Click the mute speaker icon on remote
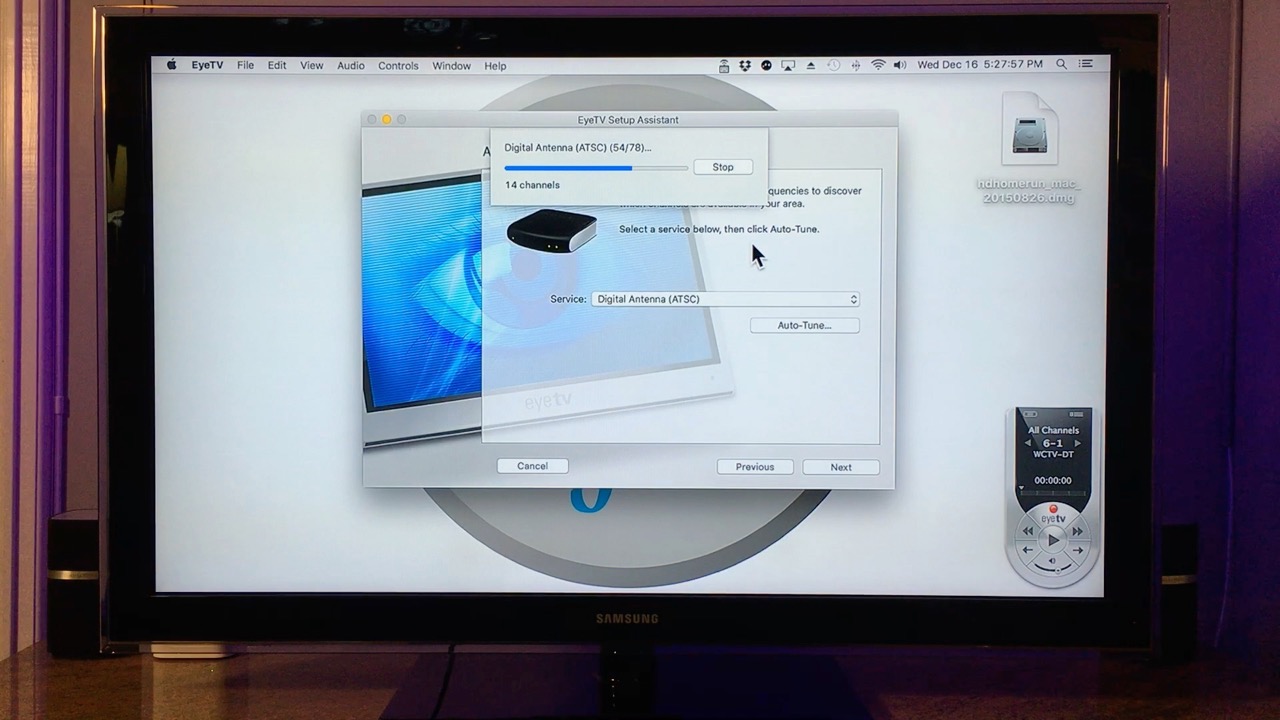This screenshot has height=720, width=1280. click(1052, 560)
